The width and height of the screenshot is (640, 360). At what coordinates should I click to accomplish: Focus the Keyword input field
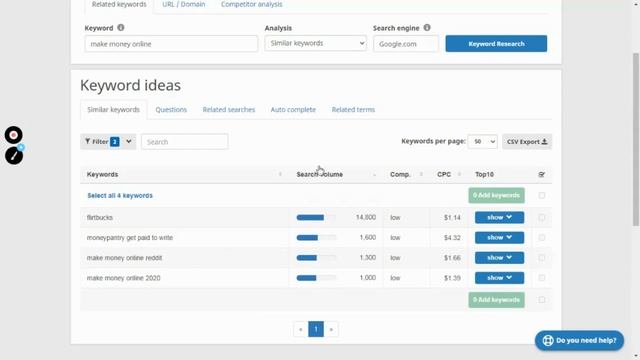[x=171, y=44]
